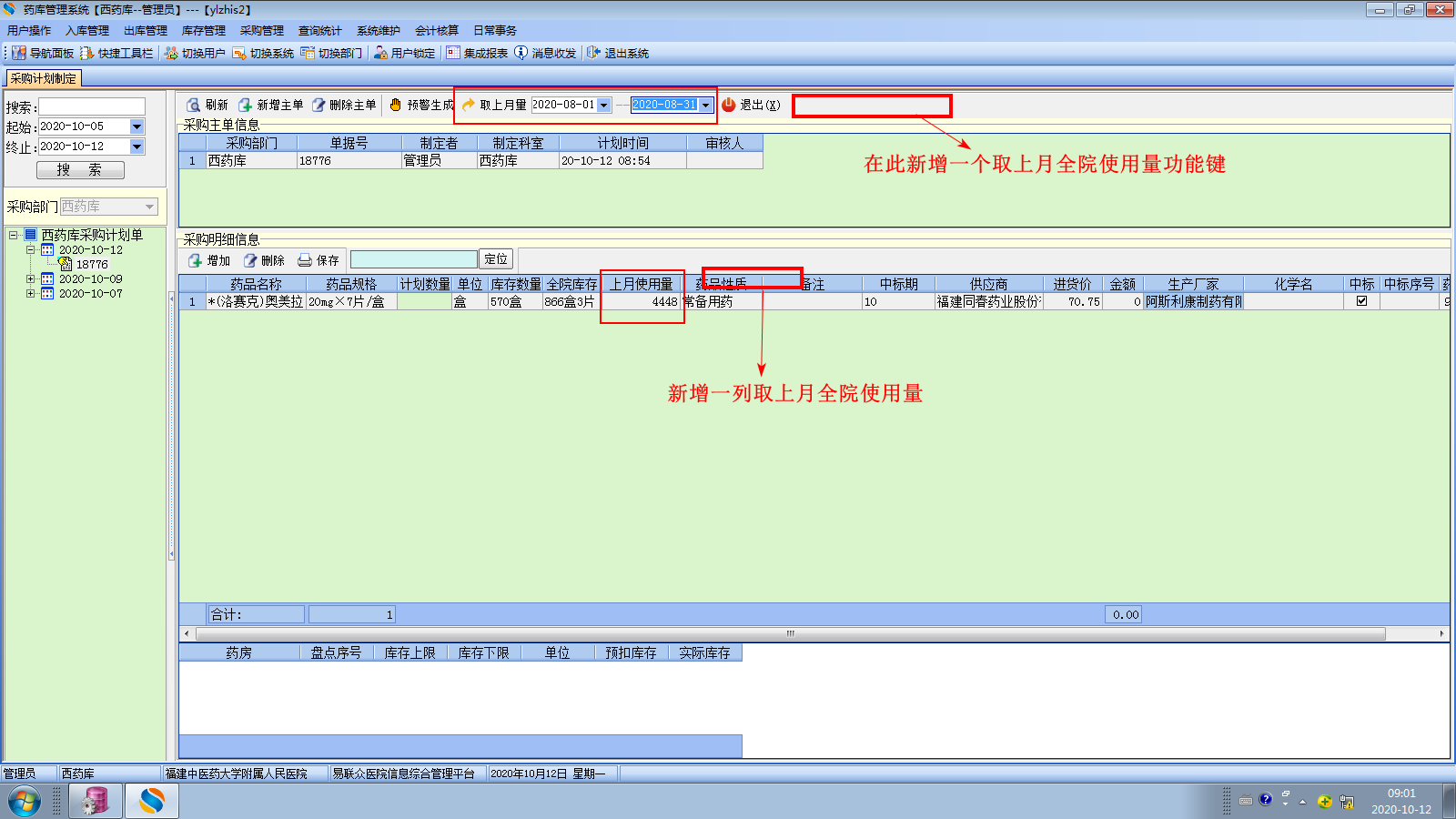This screenshot has width=1456, height=819.
Task: Click the 上月使用量 column header
Action: coord(641,284)
